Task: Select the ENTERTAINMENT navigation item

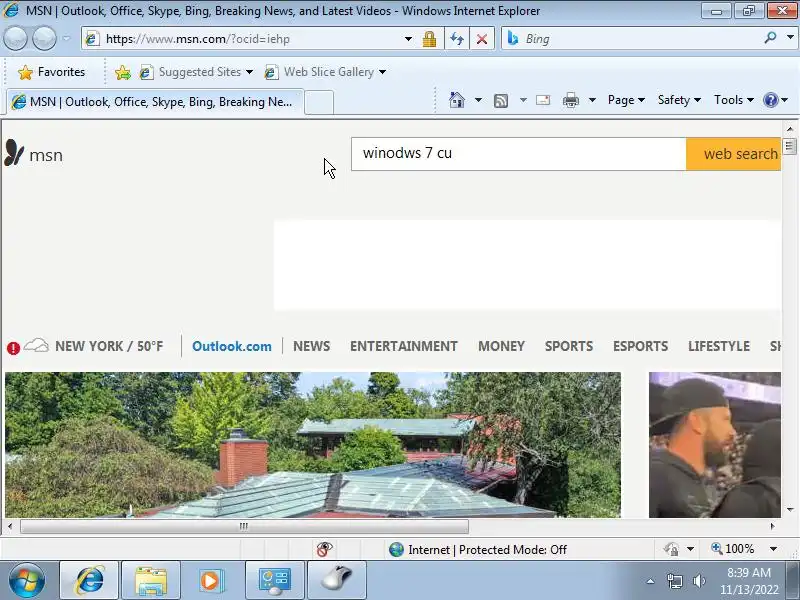Action: [404, 346]
